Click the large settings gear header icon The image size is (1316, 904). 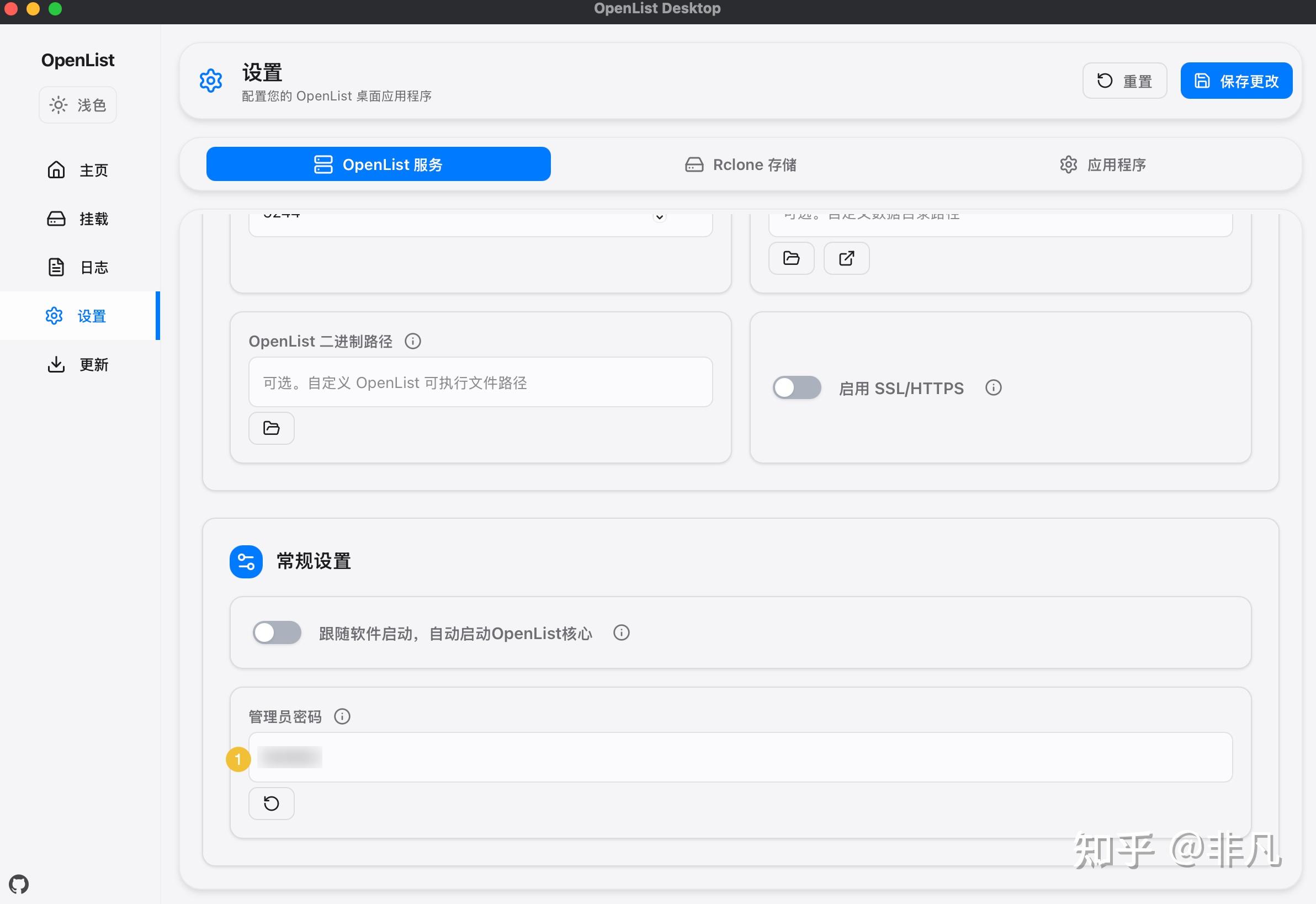point(211,81)
